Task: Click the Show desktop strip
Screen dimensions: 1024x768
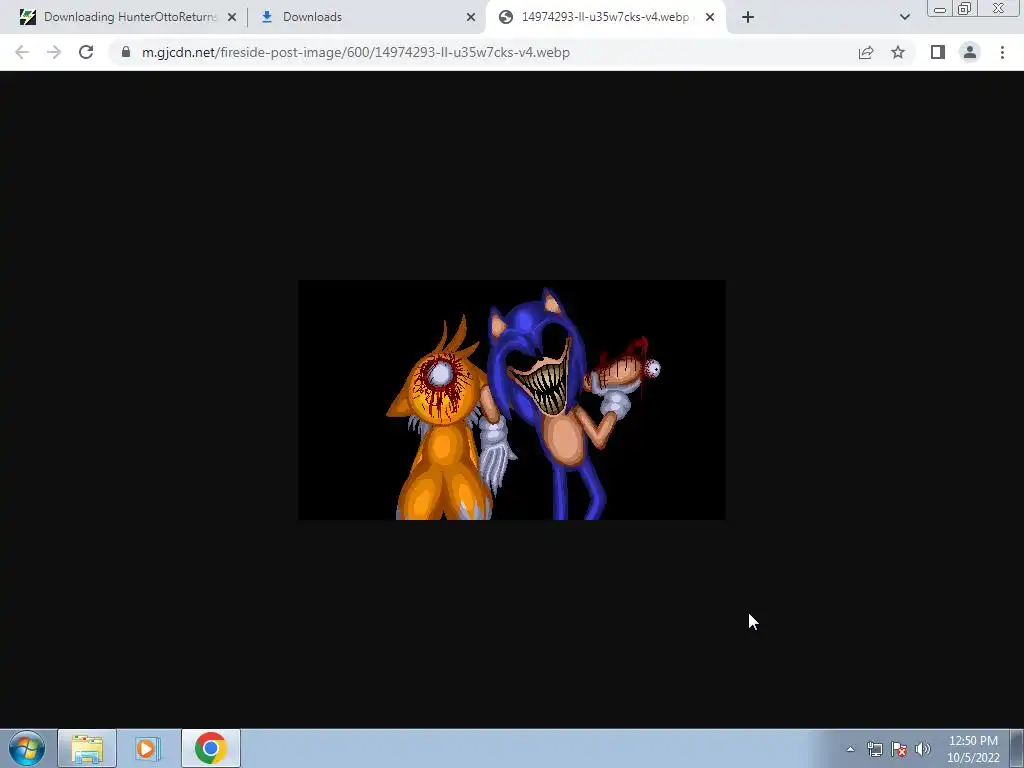Action: (x=1017, y=748)
